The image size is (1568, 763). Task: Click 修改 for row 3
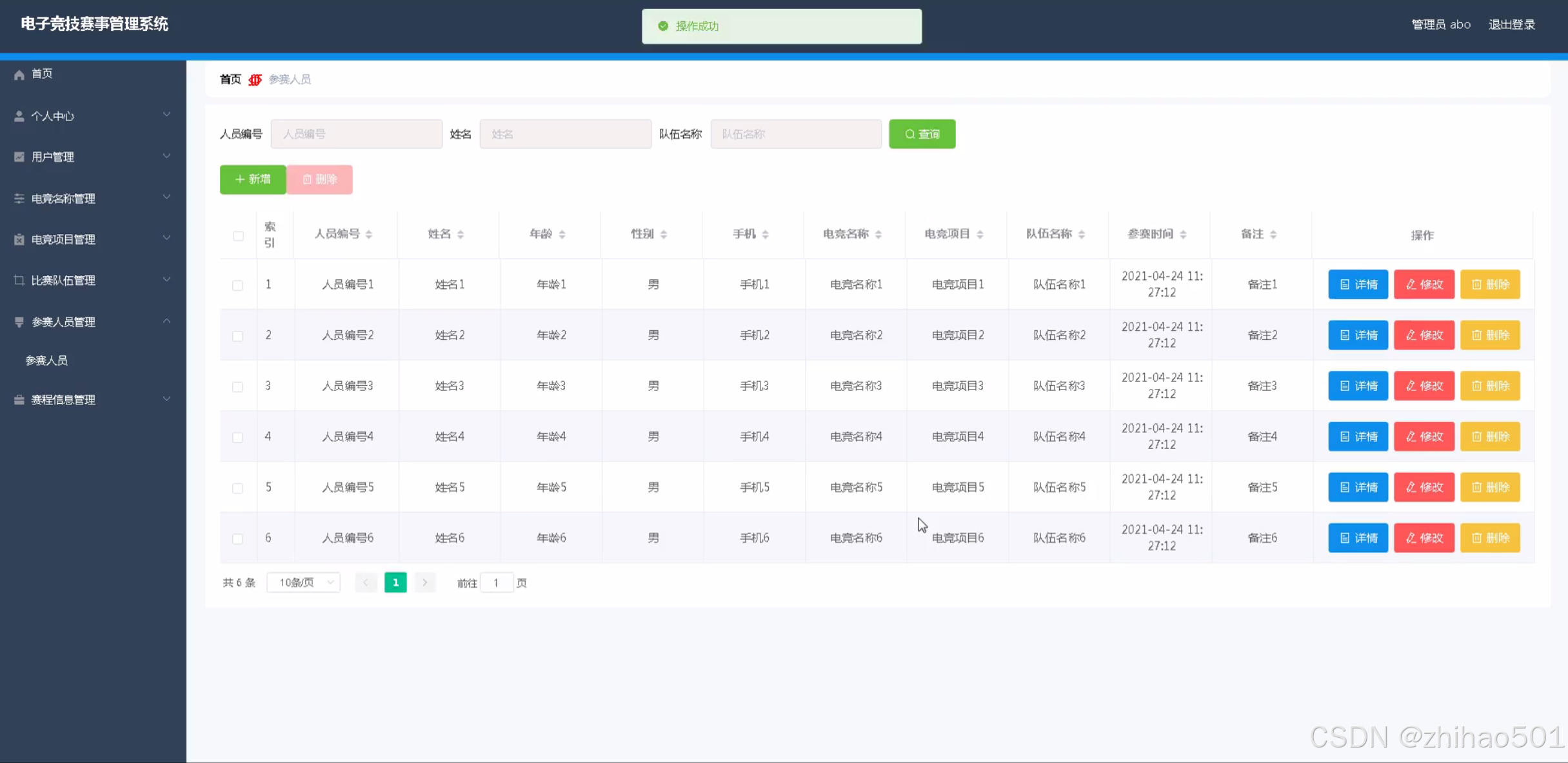(x=1424, y=386)
